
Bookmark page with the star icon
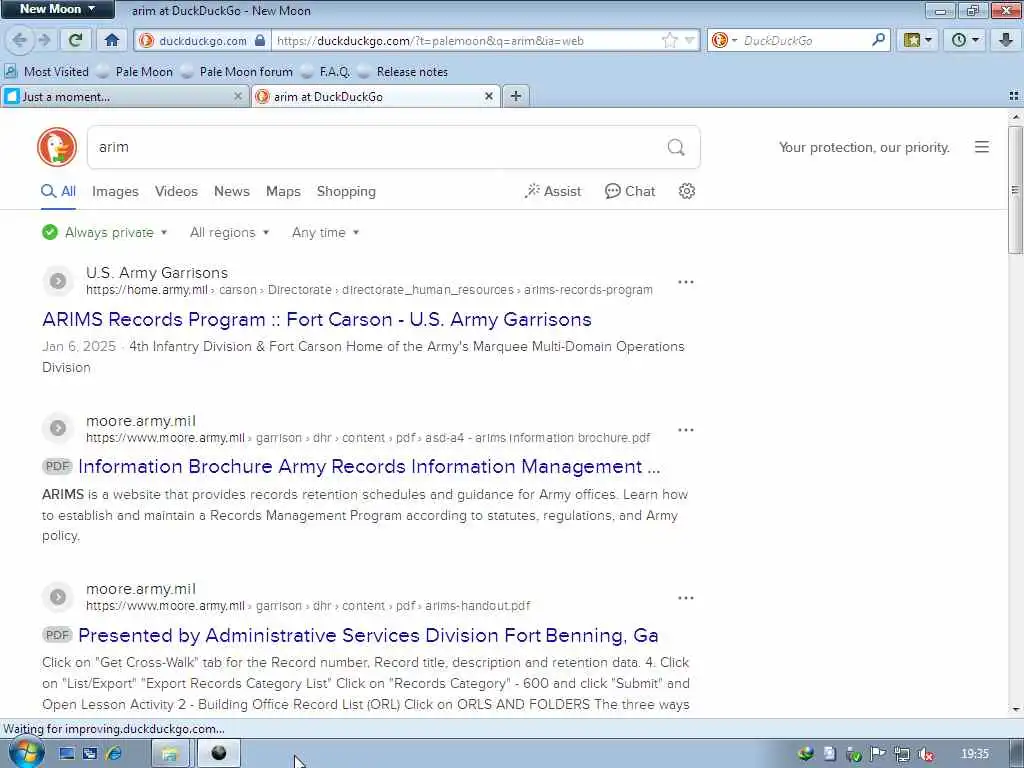(669, 40)
